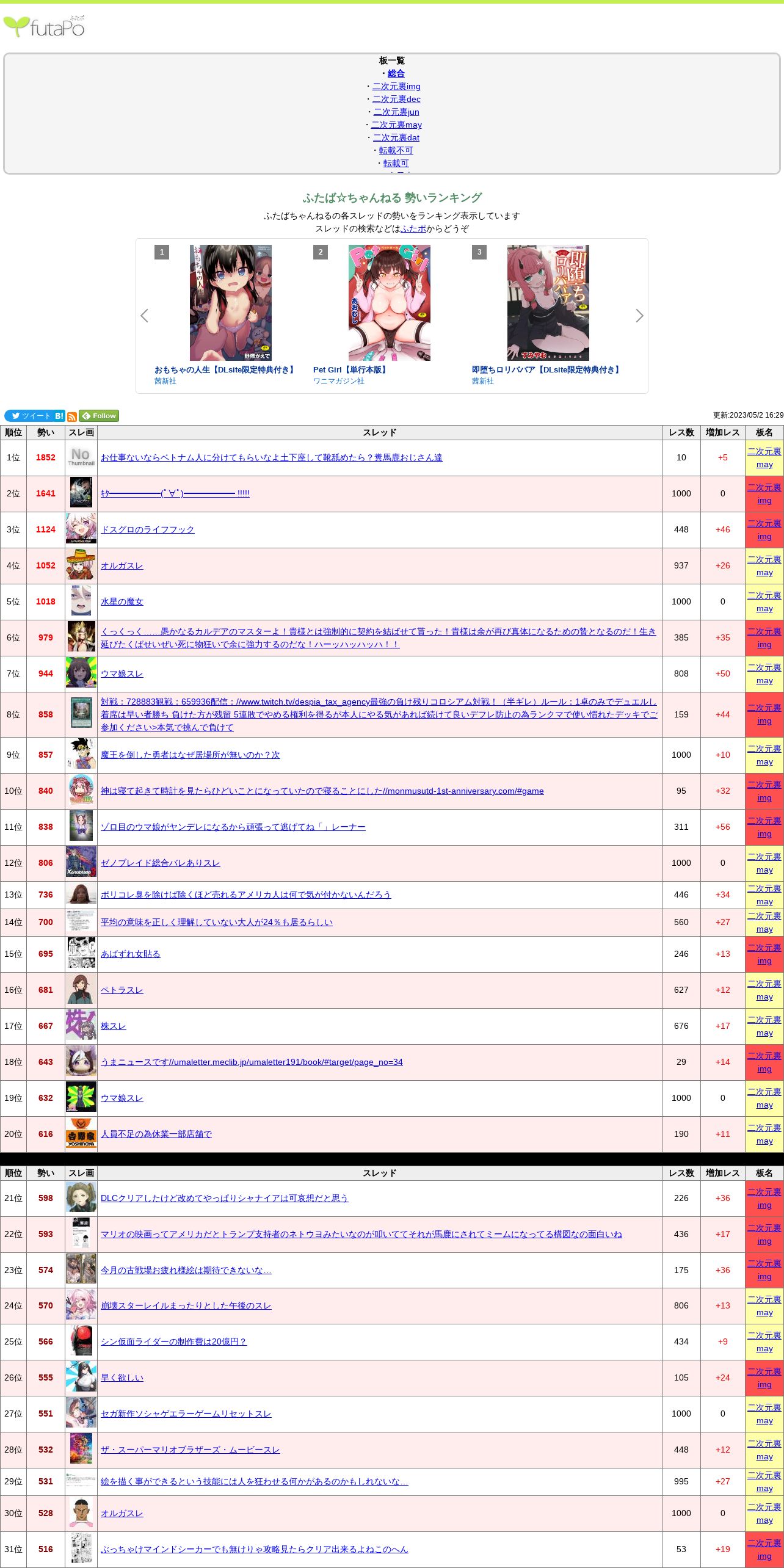Click 二次元裏 img board link in rank 6 row
The height and width of the screenshot is (1568, 784).
tap(764, 638)
